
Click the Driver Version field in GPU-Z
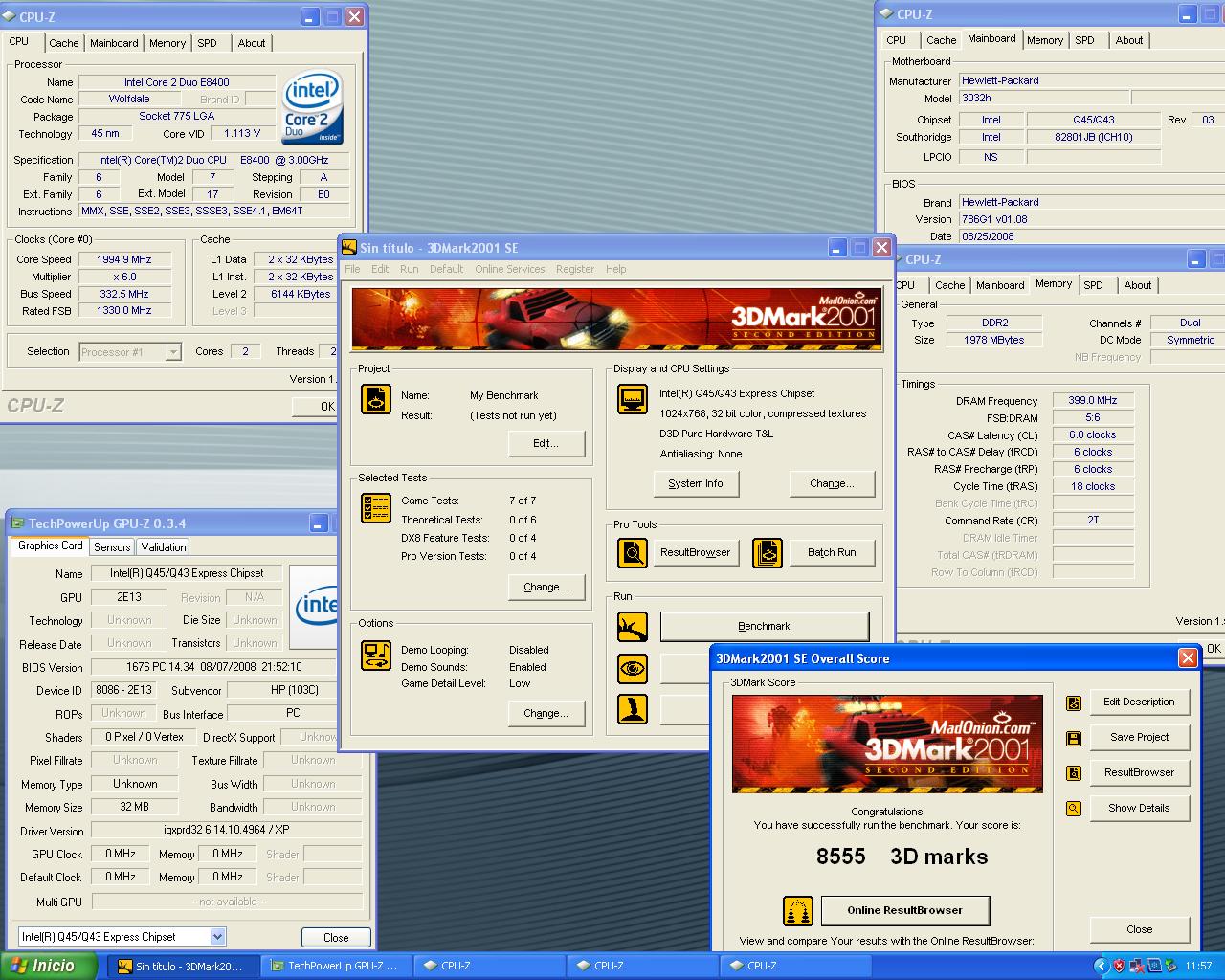pos(226,831)
